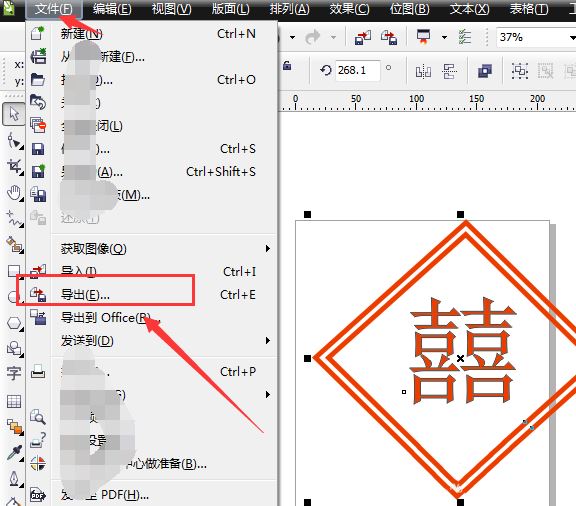576x506 pixels.
Task: Click the rotation angle field showing 268.1
Action: pyautogui.click(x=357, y=70)
